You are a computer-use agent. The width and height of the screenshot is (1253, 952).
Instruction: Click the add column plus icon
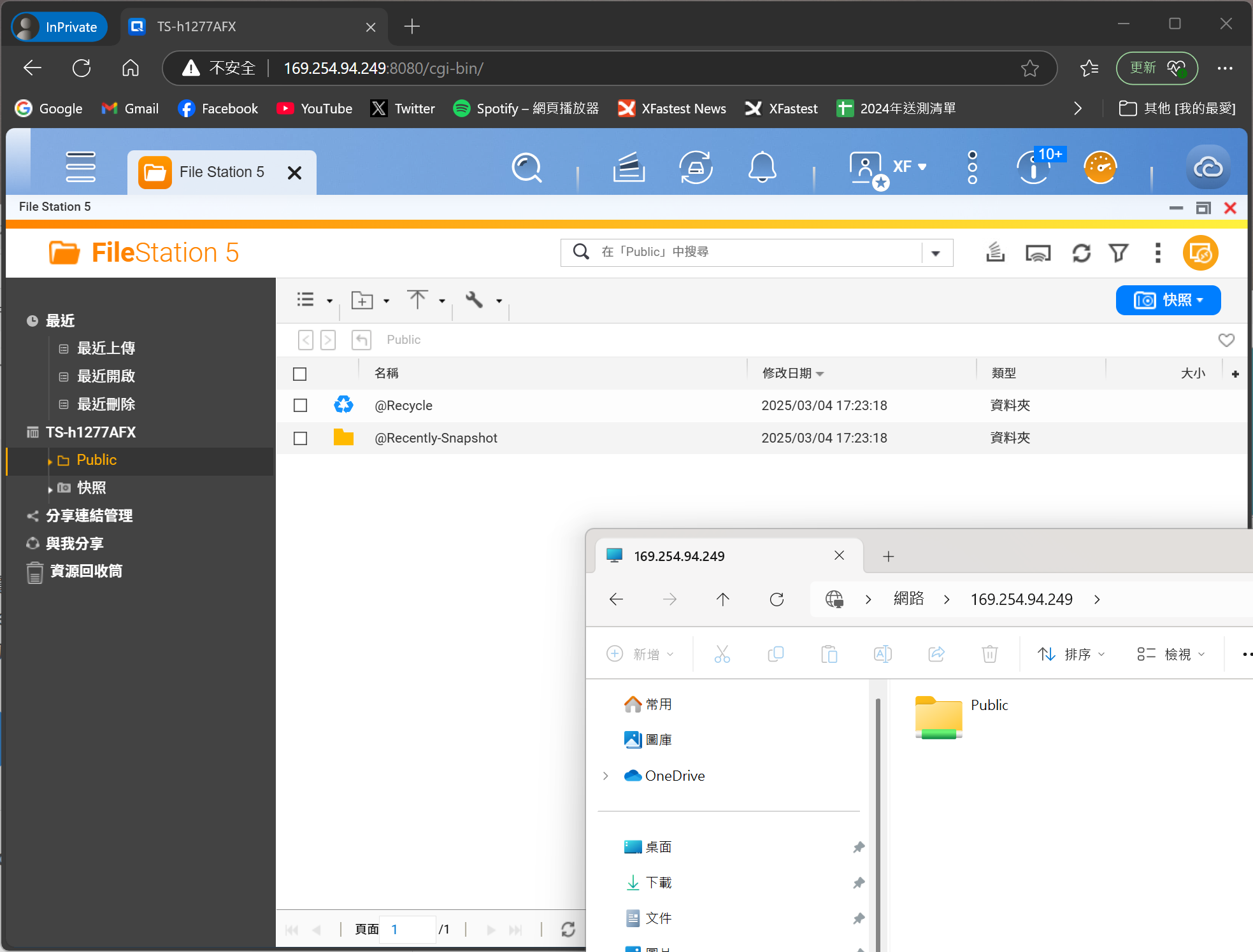point(1235,374)
